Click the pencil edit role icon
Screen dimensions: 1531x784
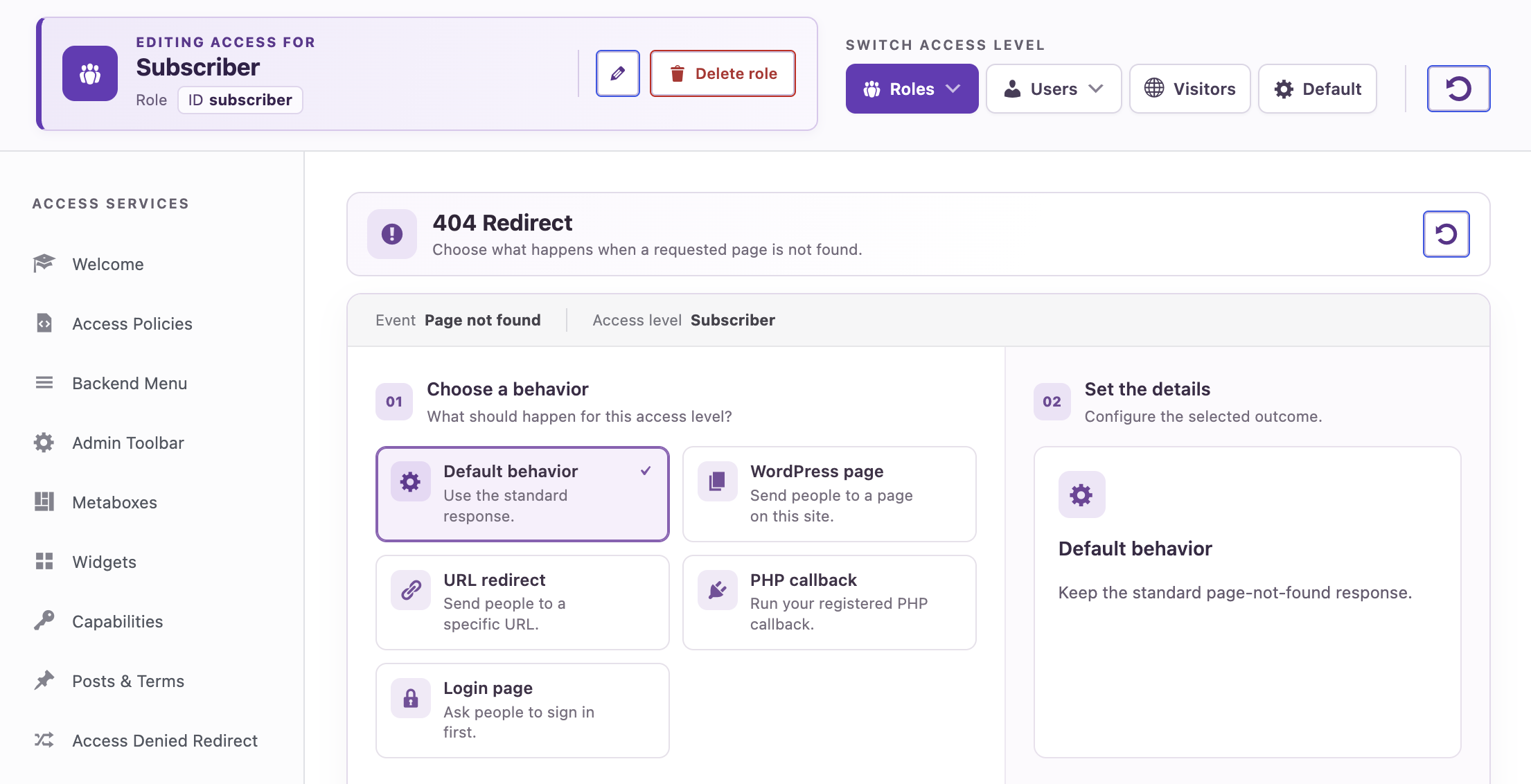point(617,73)
